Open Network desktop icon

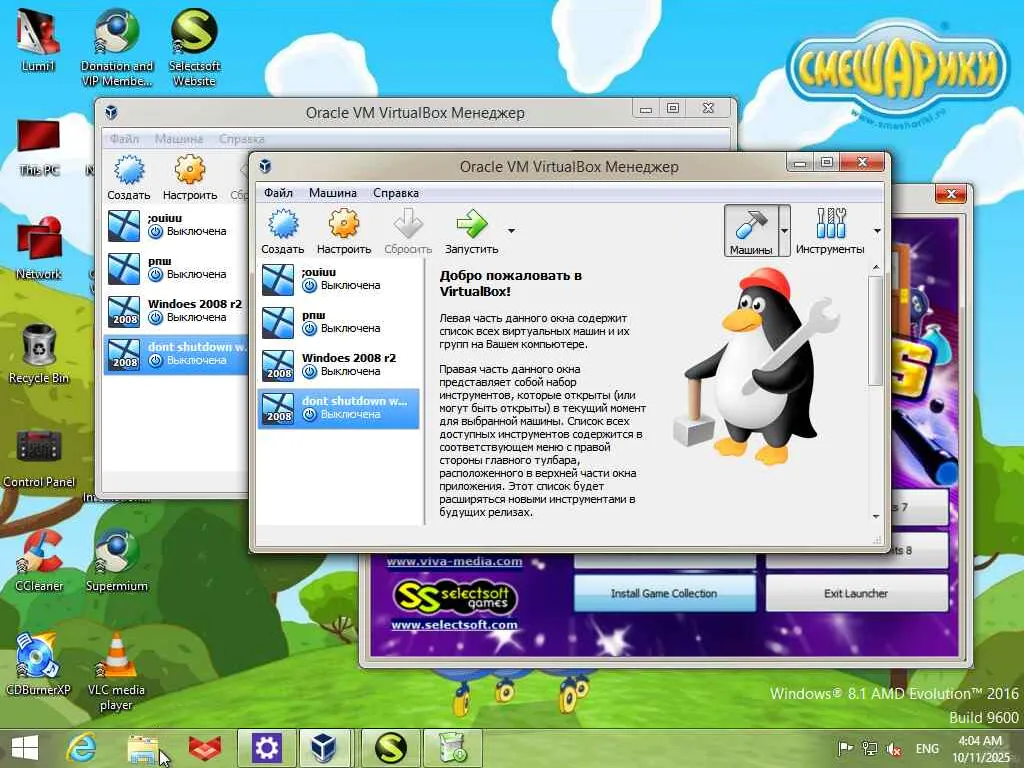click(x=39, y=248)
